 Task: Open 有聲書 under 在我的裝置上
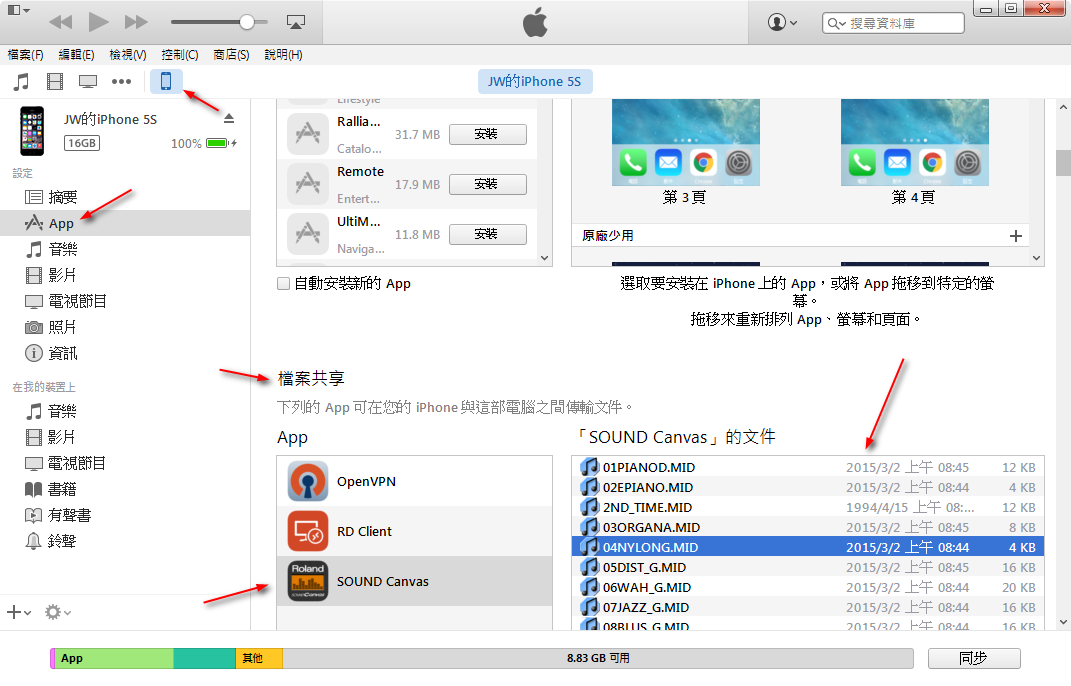125,515
